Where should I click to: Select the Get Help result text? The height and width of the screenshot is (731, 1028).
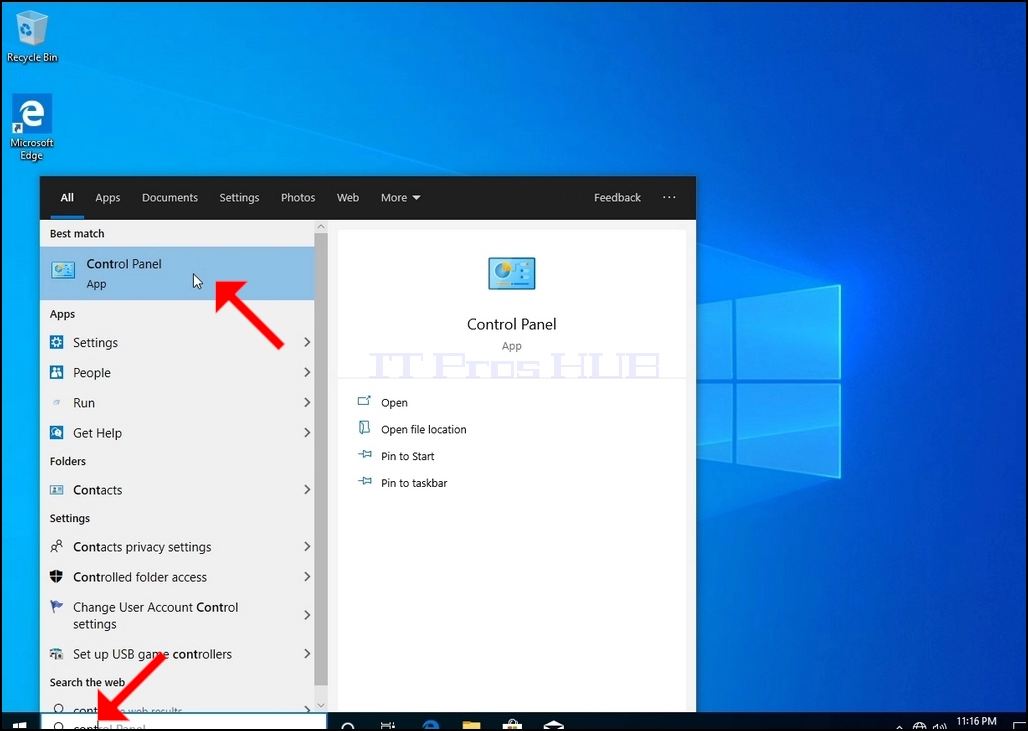click(x=97, y=433)
